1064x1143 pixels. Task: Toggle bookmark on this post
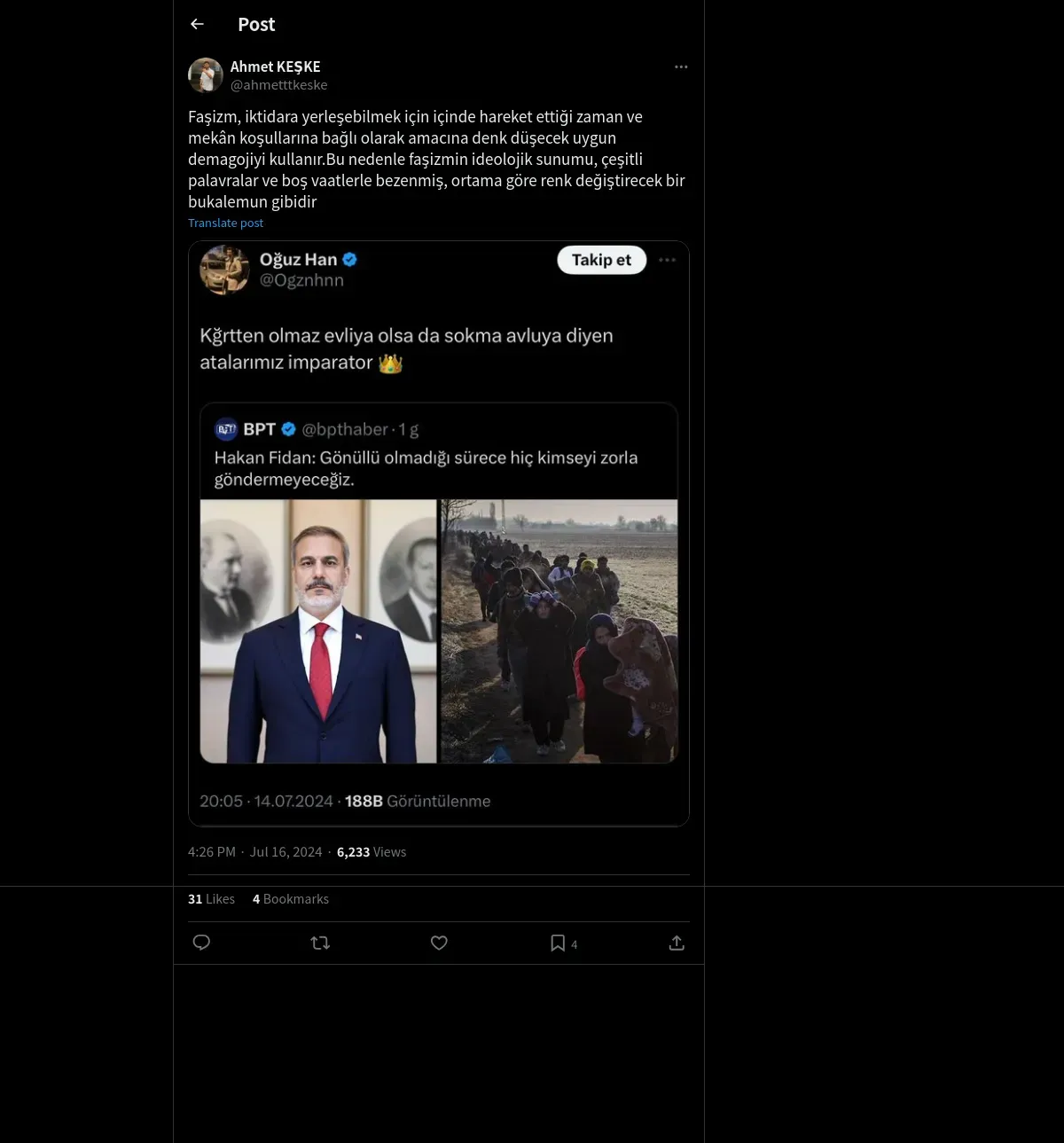click(x=558, y=943)
